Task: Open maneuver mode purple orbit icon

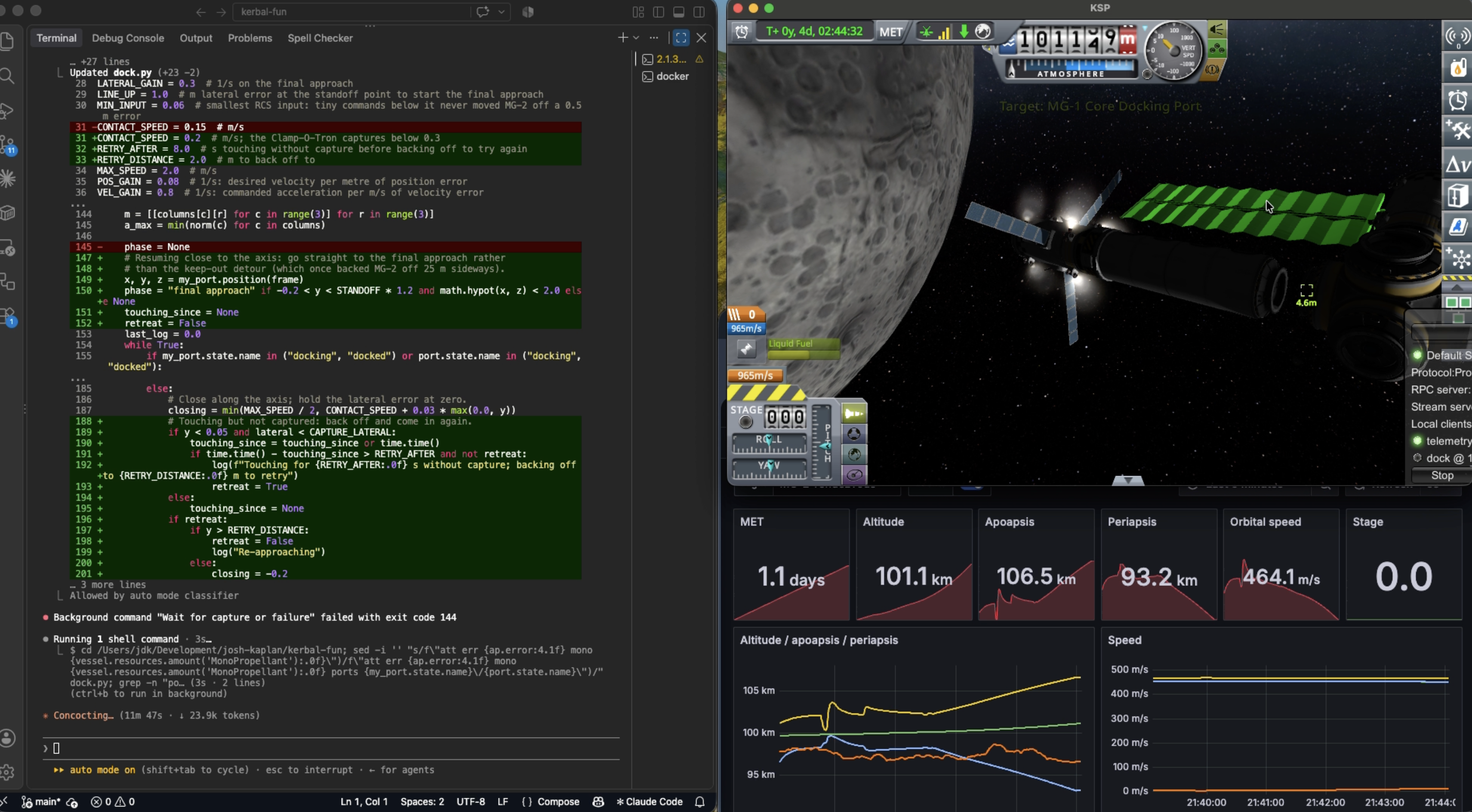Action: (854, 474)
